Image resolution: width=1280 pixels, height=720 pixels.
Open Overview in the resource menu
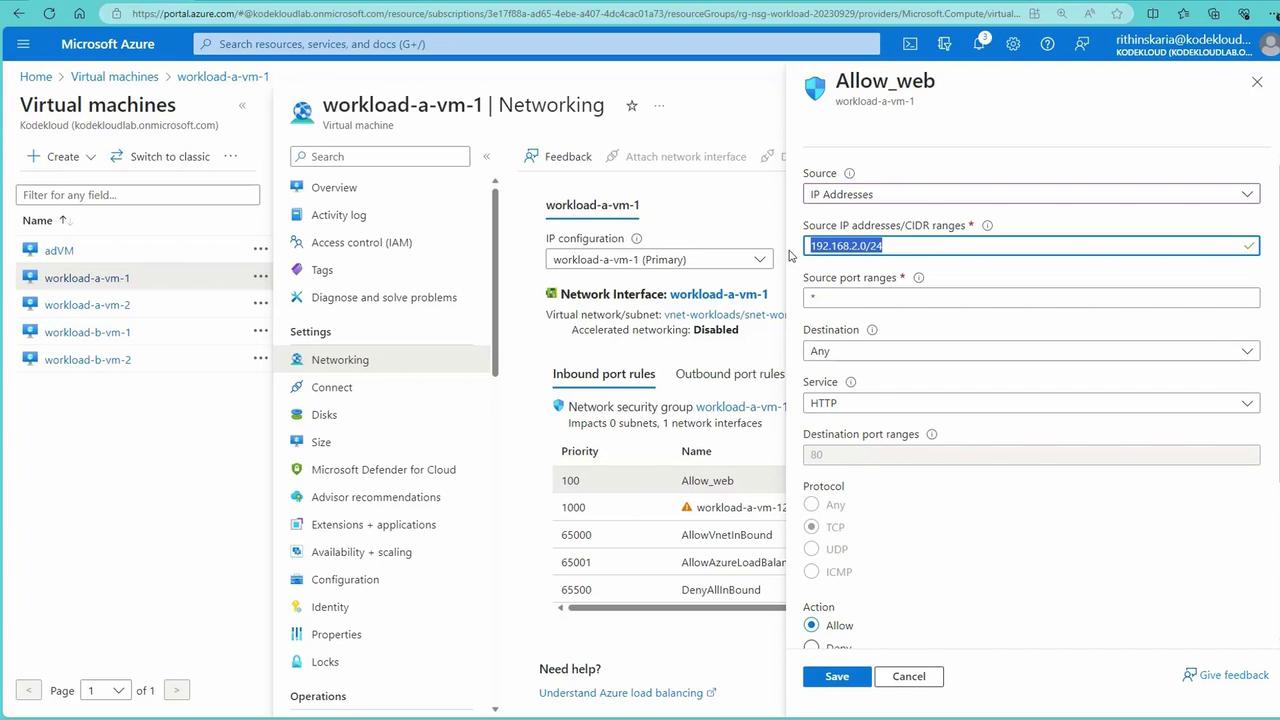tap(334, 187)
